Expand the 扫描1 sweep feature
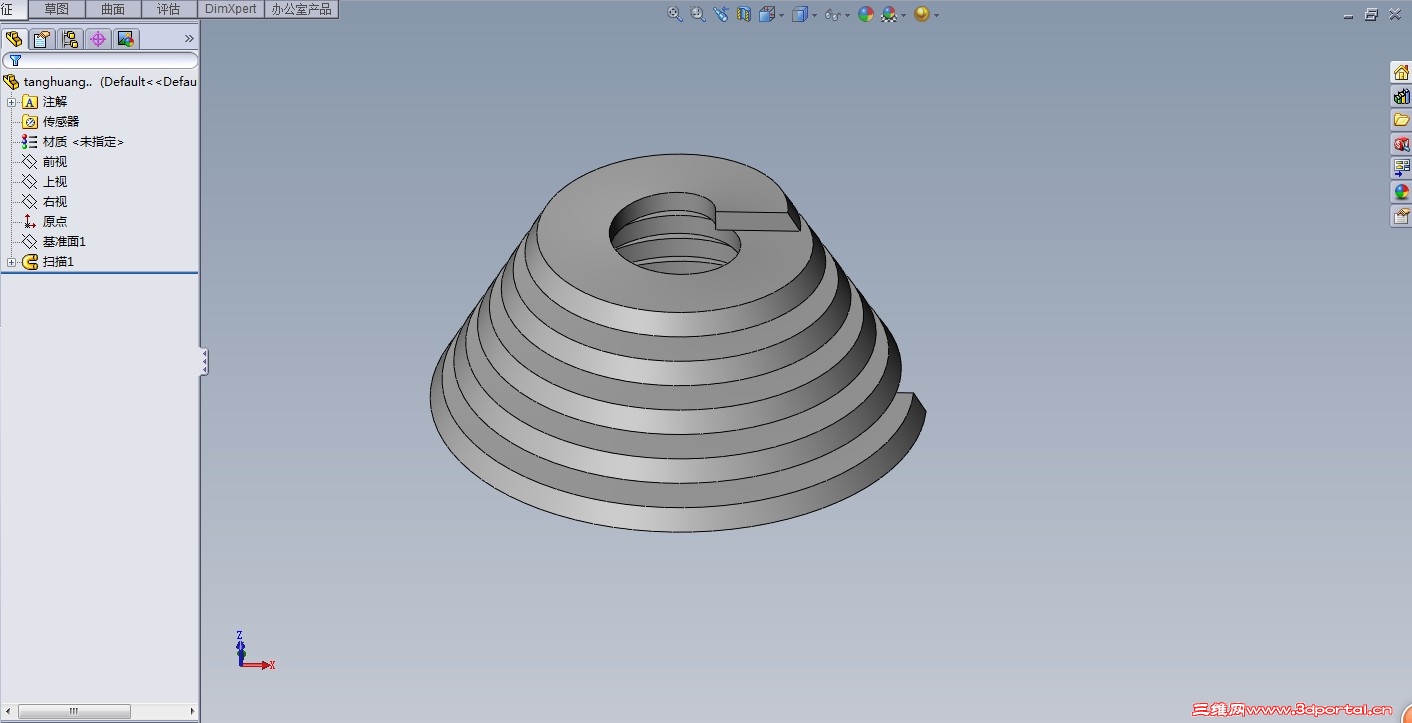This screenshot has height=723, width=1412. [x=11, y=262]
